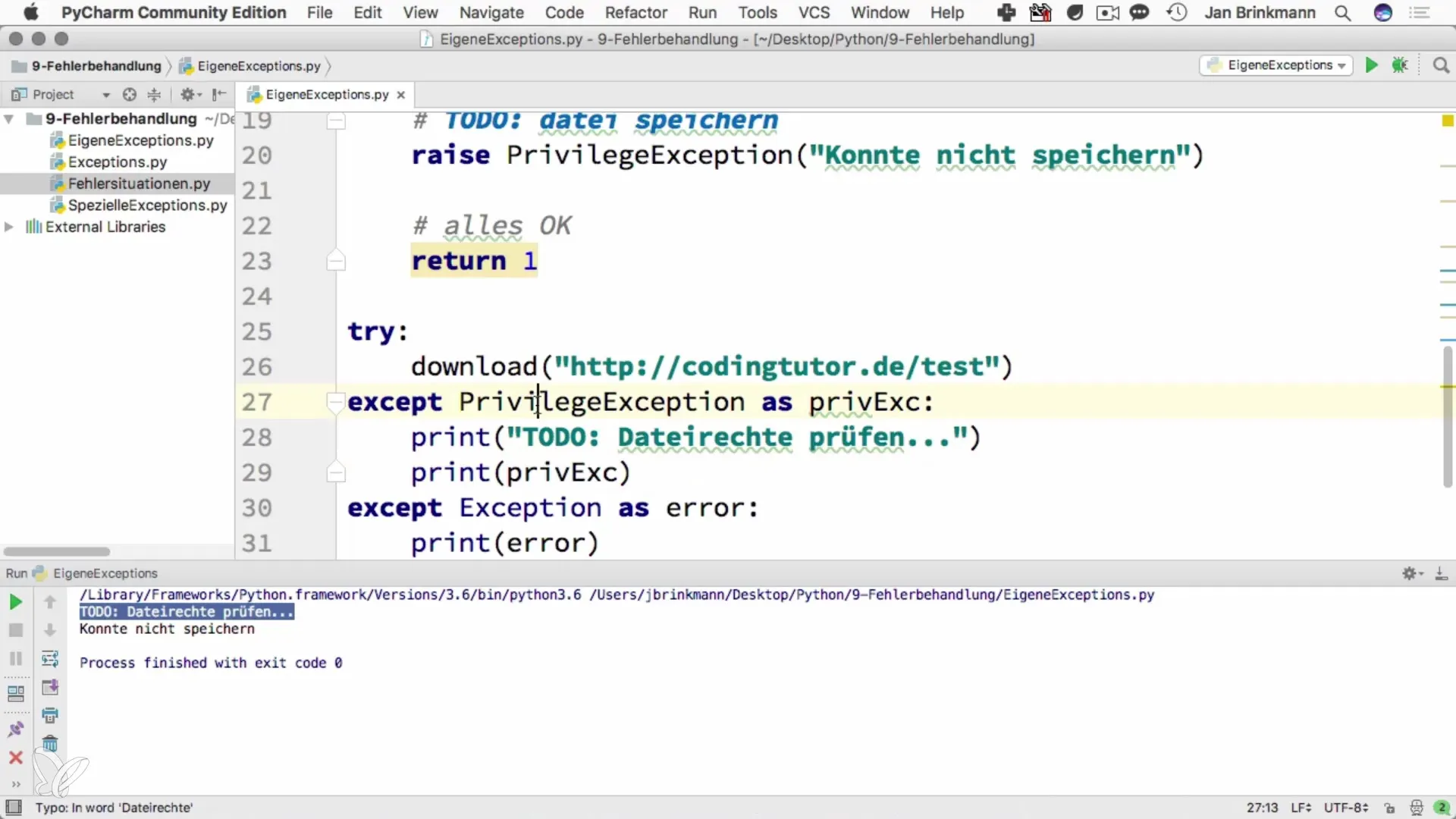Print the console output
The width and height of the screenshot is (1456, 819).
pos(50,715)
